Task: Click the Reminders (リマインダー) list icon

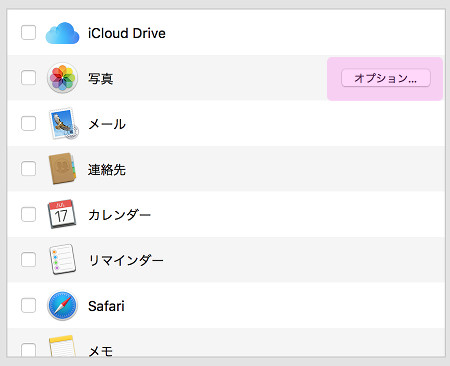Action: pyautogui.click(x=62, y=259)
